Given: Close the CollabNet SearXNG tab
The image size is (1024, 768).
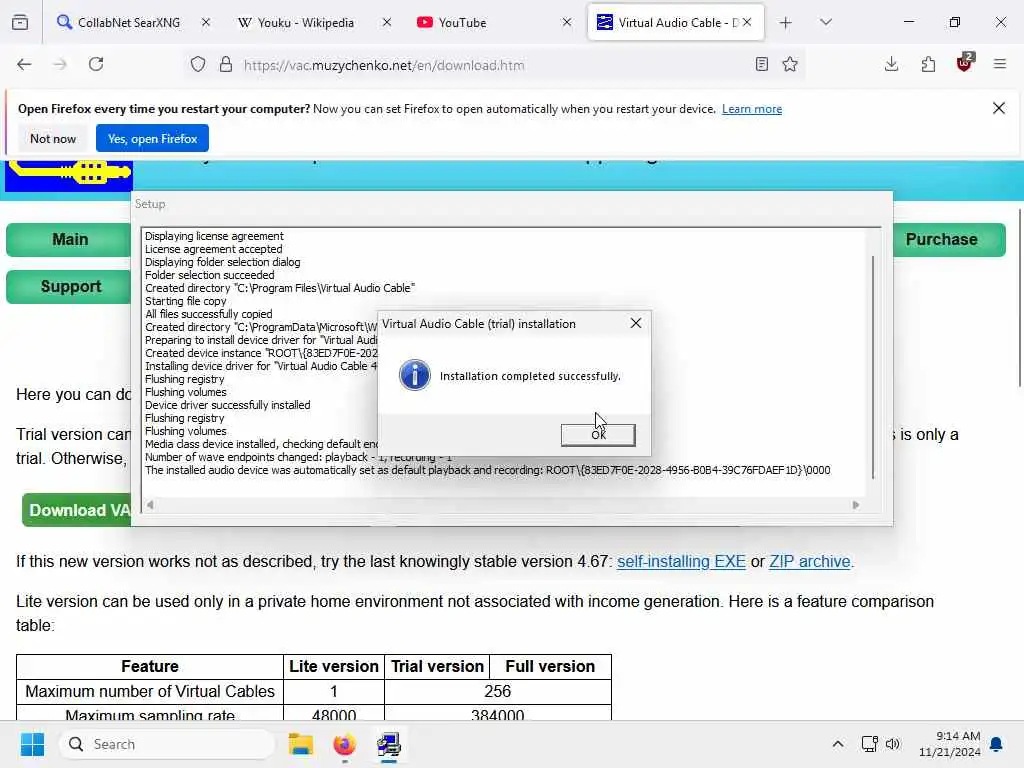Looking at the screenshot, I should point(206,22).
